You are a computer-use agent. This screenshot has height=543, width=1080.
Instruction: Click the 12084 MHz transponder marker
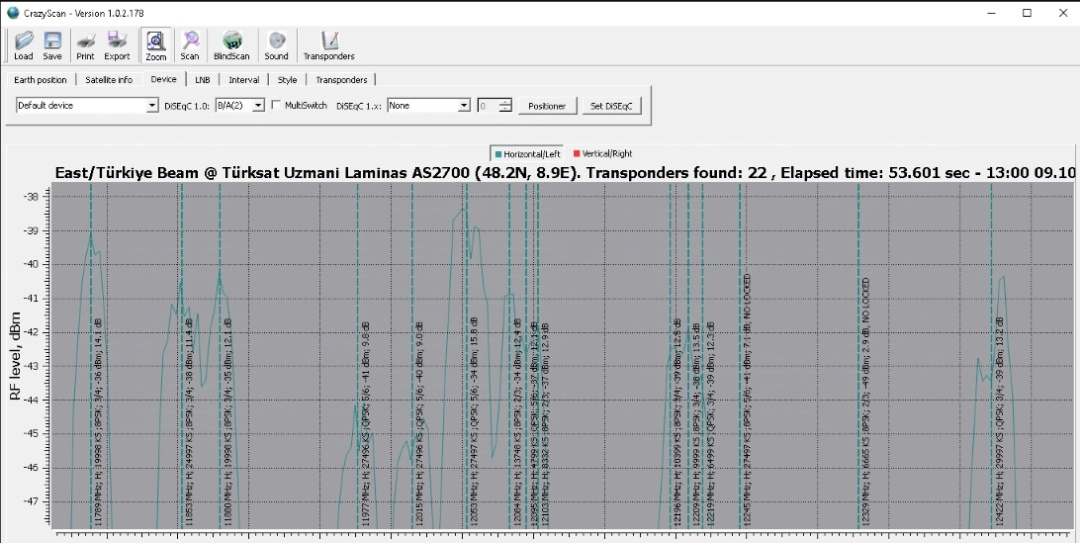click(517, 424)
